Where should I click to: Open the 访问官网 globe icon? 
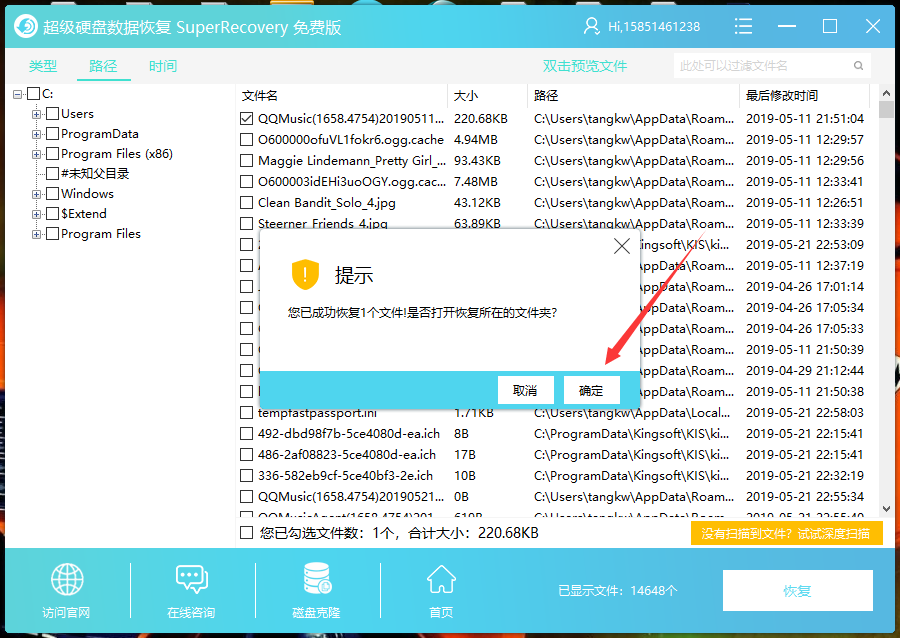(67, 579)
